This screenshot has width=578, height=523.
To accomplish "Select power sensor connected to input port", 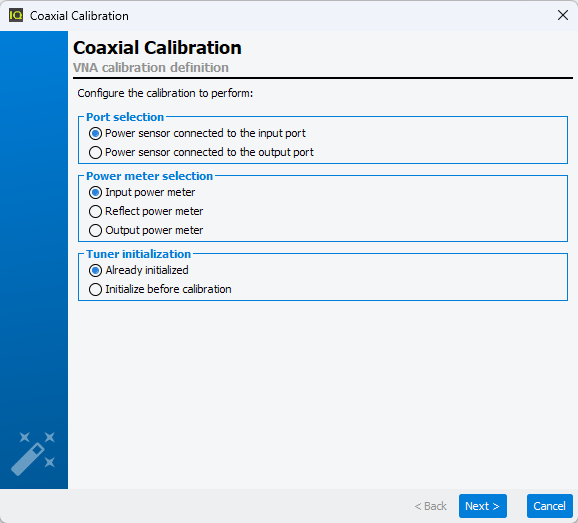I will point(197,133).
